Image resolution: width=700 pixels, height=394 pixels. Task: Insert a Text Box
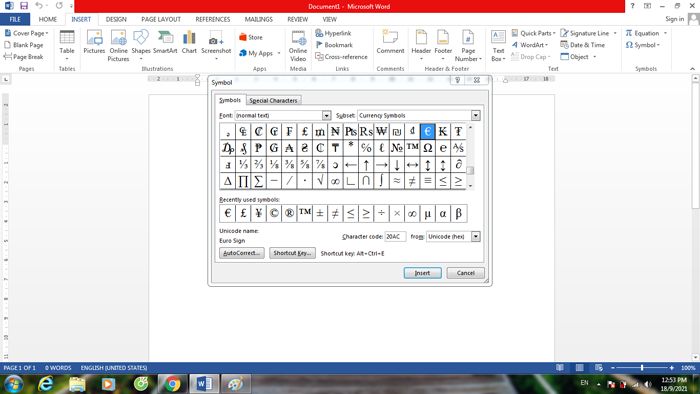(498, 46)
